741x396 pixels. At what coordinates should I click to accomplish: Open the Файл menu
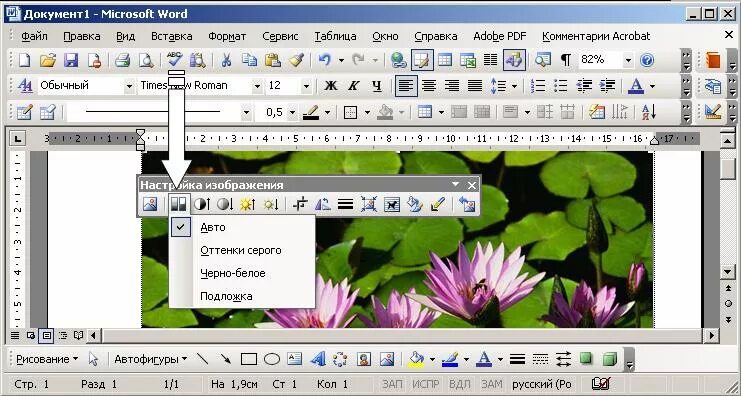pos(34,36)
